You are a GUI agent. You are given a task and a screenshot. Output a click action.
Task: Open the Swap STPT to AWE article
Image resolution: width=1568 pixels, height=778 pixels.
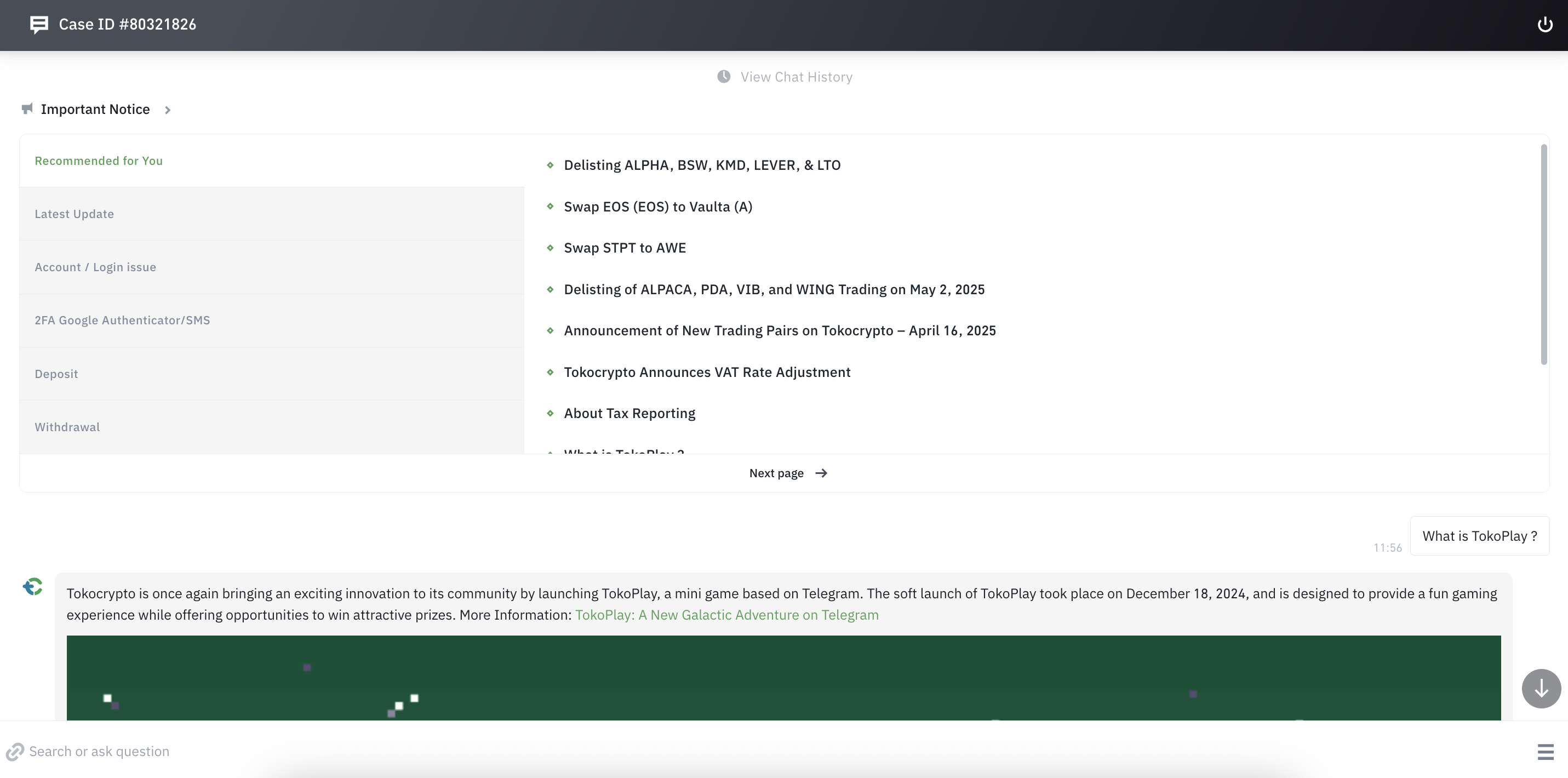625,248
